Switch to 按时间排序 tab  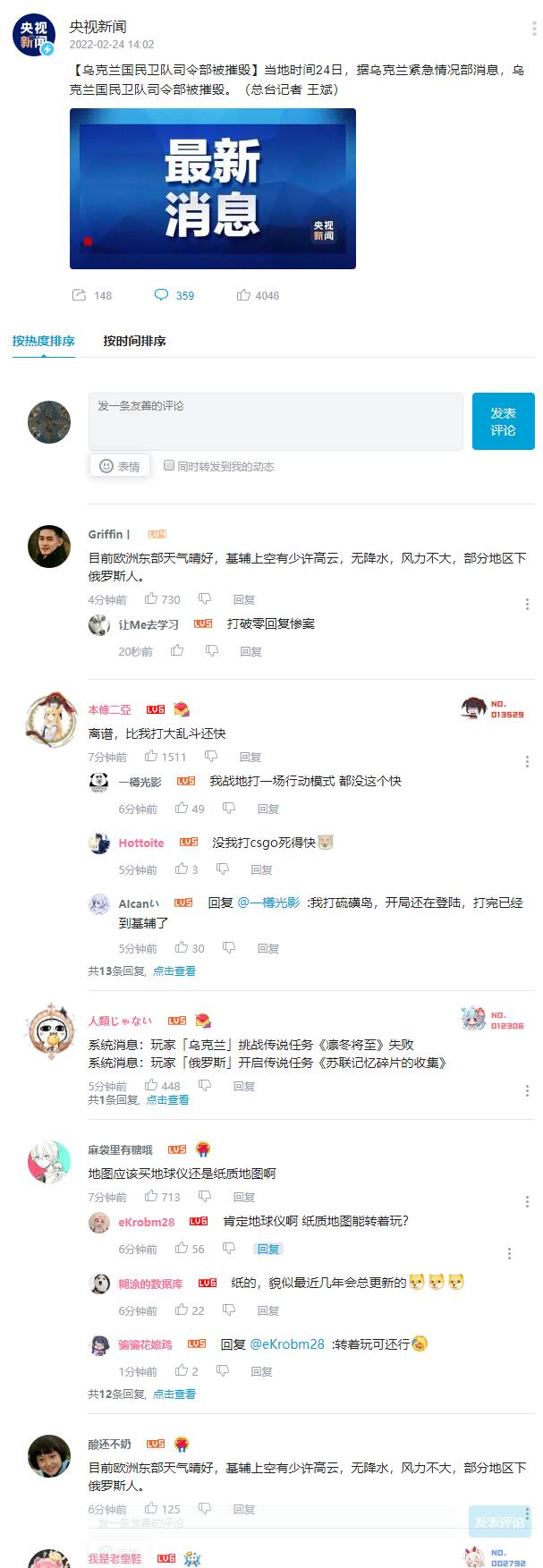tap(134, 341)
